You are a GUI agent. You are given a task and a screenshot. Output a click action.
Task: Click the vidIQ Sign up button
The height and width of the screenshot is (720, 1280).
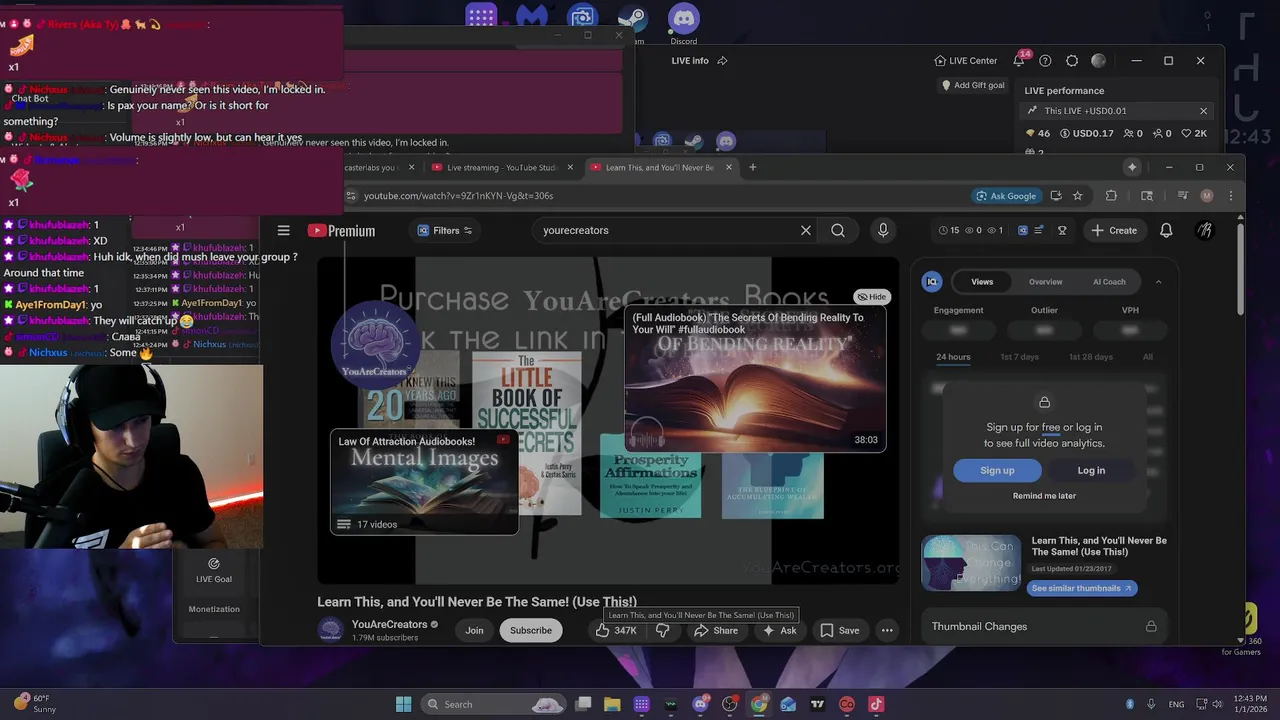[997, 470]
